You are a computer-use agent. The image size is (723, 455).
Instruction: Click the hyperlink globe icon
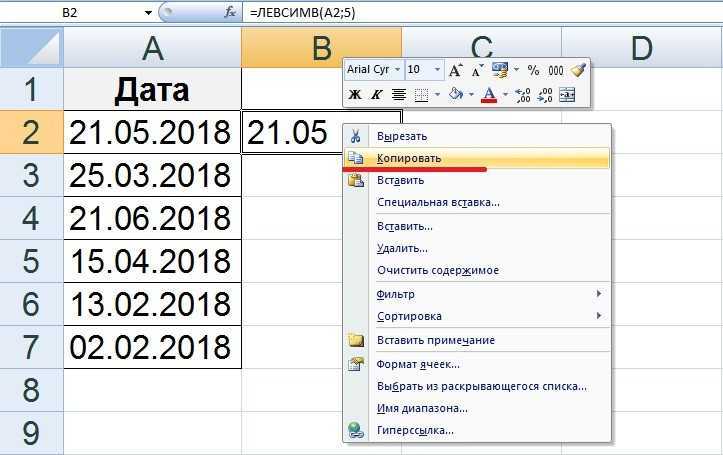tap(356, 431)
